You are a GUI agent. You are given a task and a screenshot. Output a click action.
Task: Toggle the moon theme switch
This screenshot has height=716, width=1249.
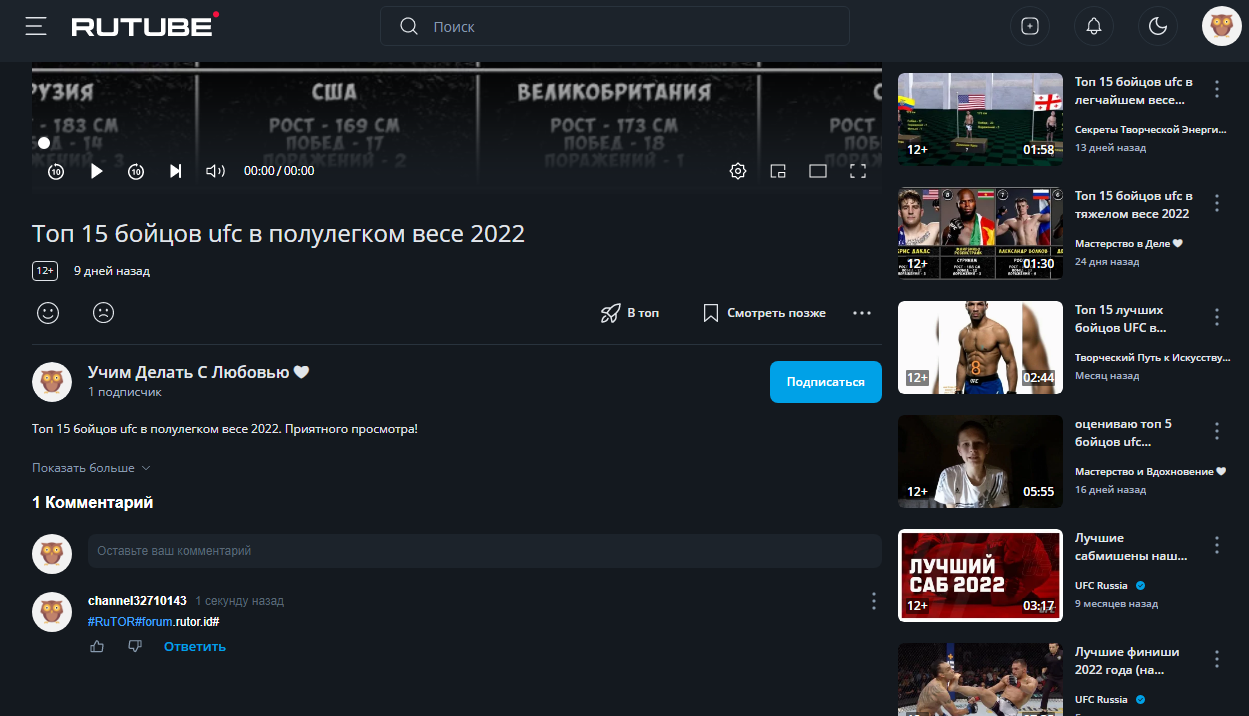click(1158, 27)
